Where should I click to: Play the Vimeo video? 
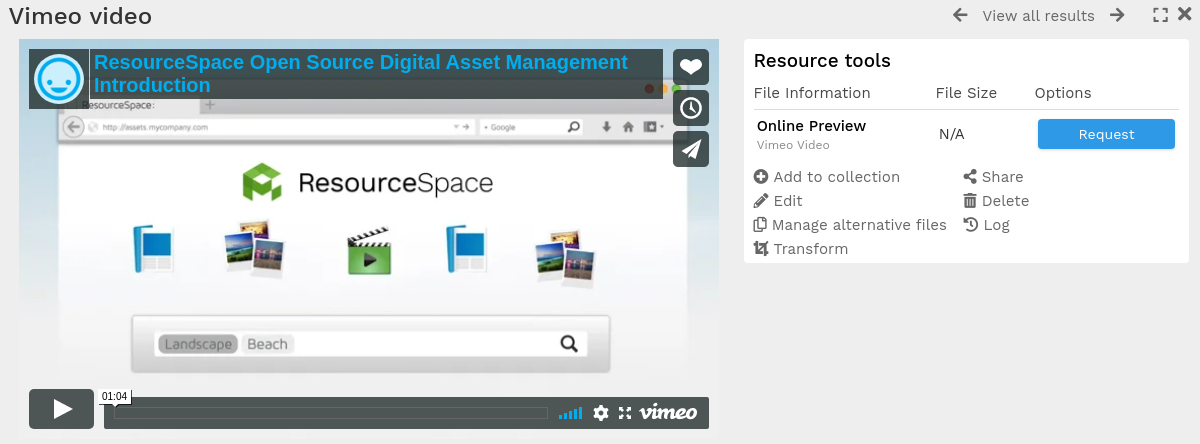coord(61,409)
